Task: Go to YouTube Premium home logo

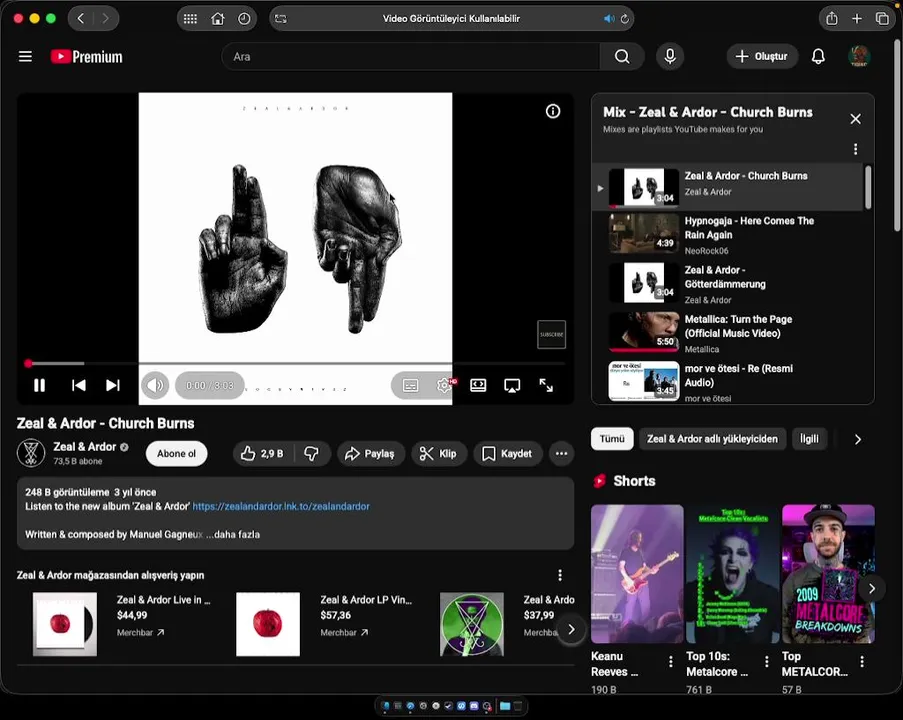Action: tap(86, 56)
